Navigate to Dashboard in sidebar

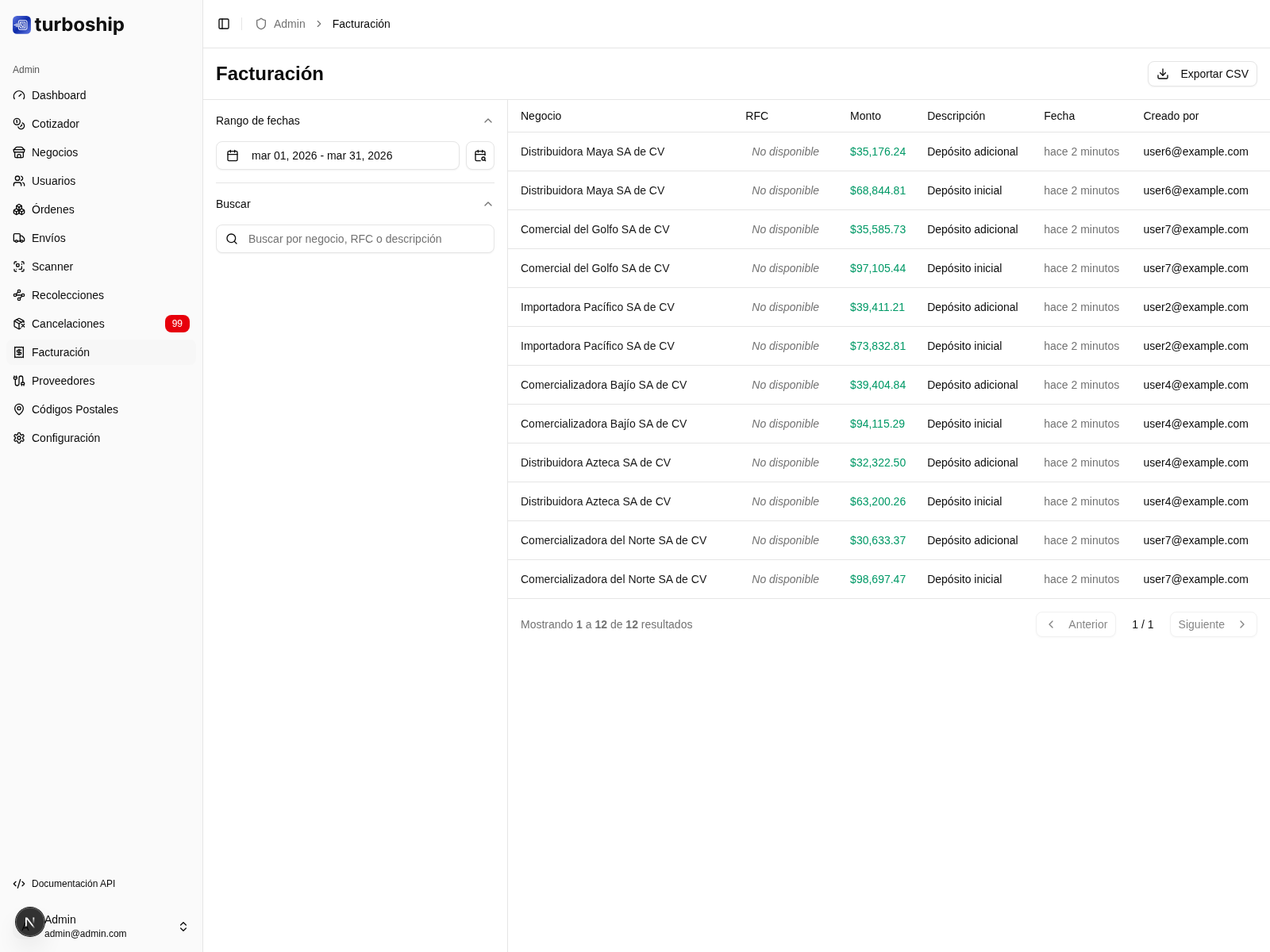pyautogui.click(x=59, y=95)
